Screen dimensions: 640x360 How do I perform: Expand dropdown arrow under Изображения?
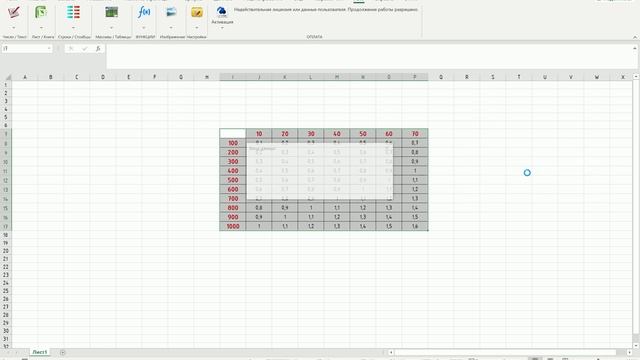171,28
